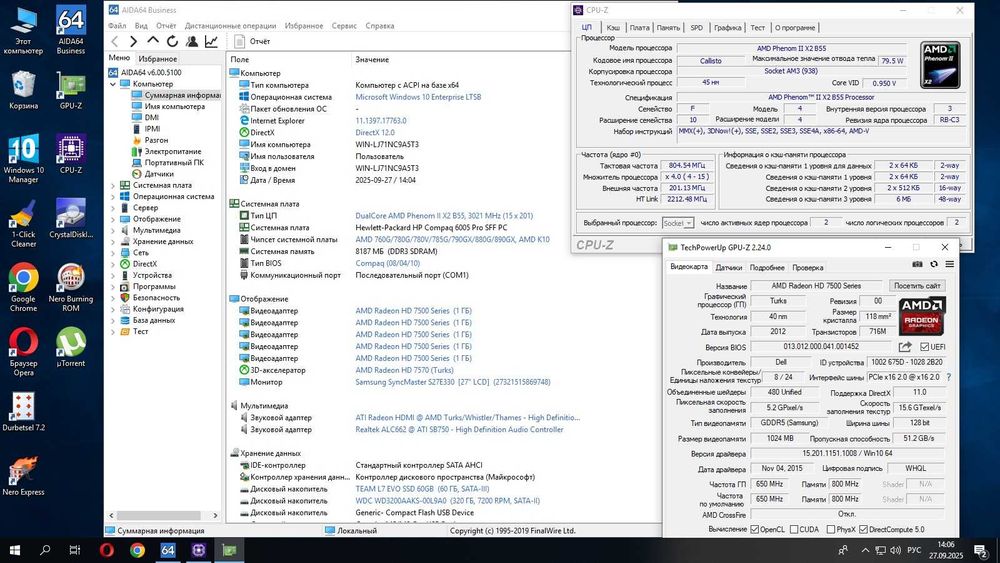Image resolution: width=1000 pixels, height=563 pixels.
Task: Open Windows Start button
Action: [x=15, y=550]
